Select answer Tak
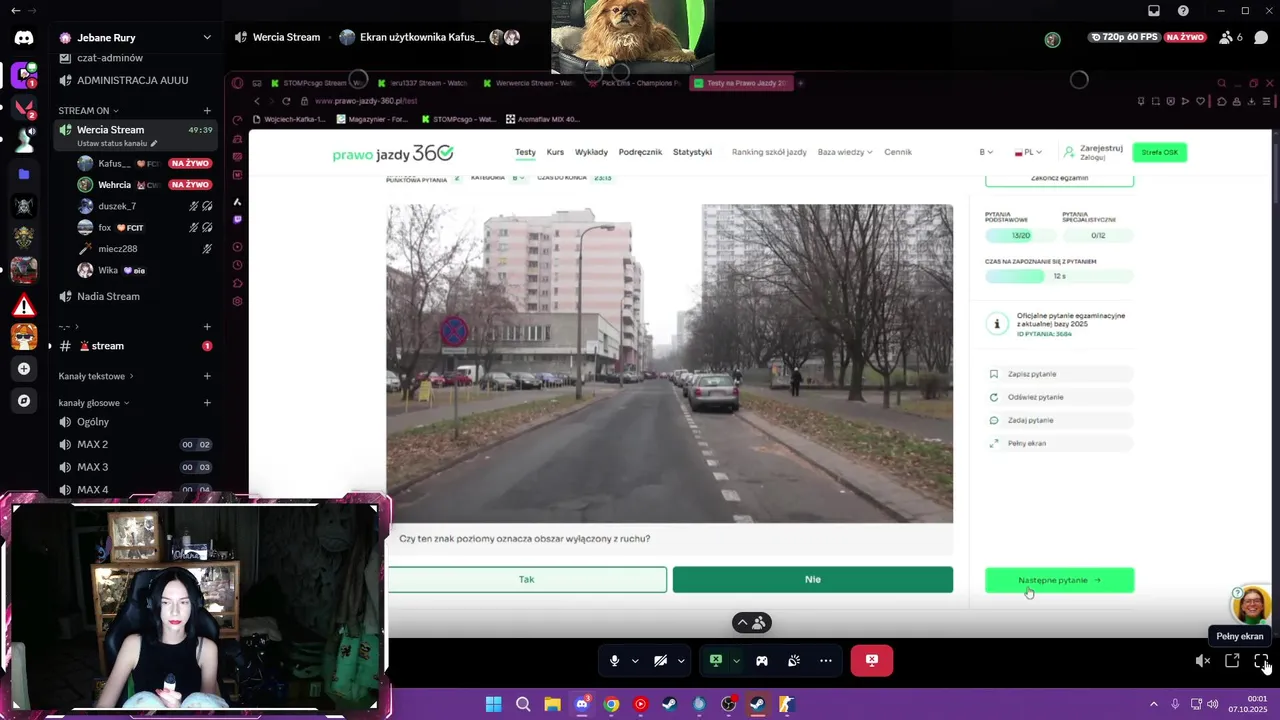This screenshot has width=1280, height=720. click(527, 579)
